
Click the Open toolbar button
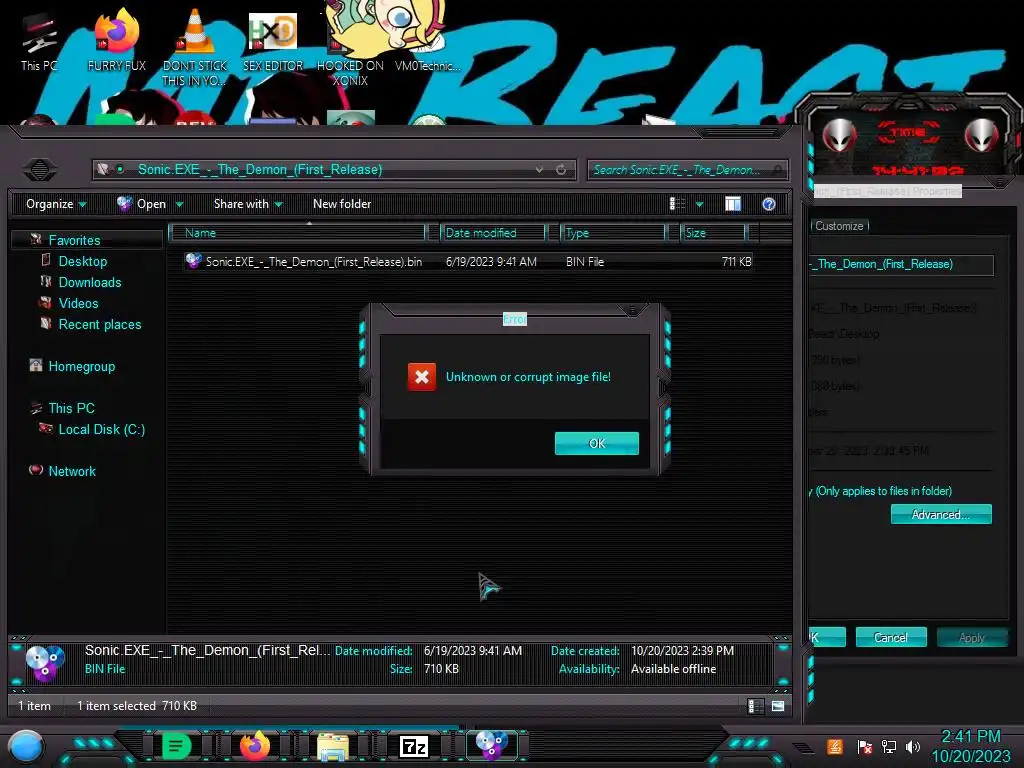coord(142,204)
